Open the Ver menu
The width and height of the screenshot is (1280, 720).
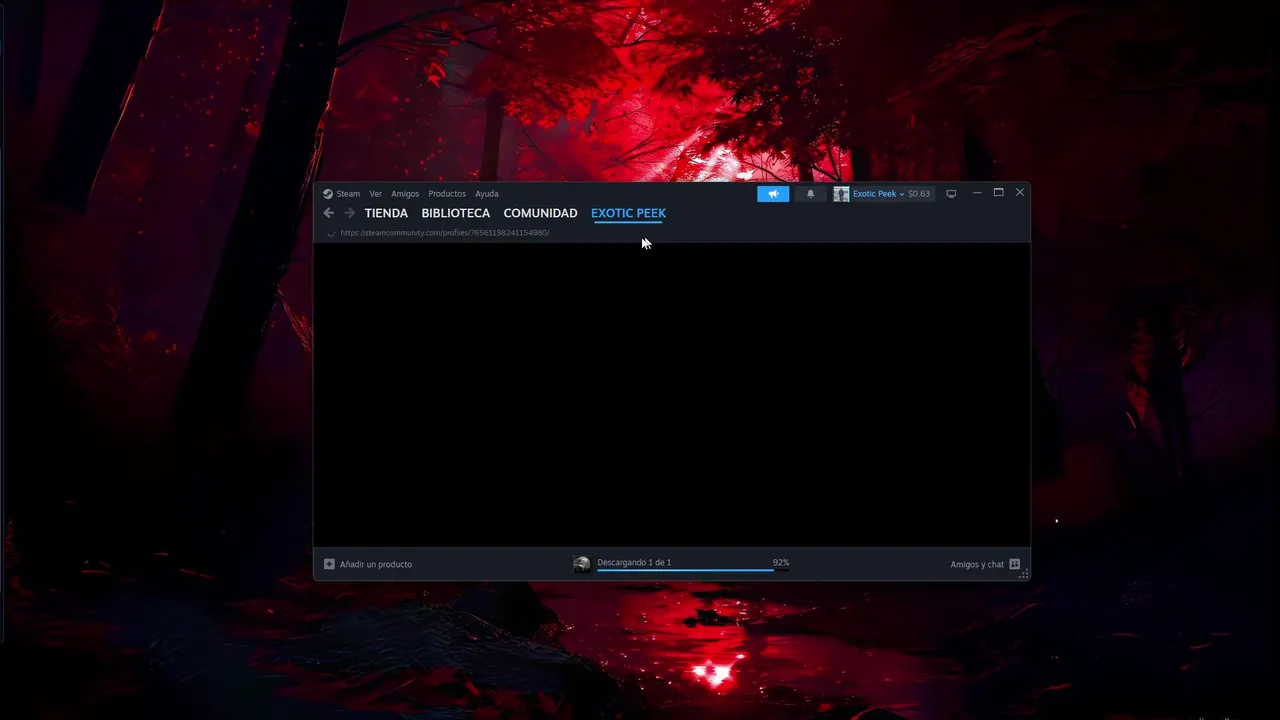tap(375, 194)
